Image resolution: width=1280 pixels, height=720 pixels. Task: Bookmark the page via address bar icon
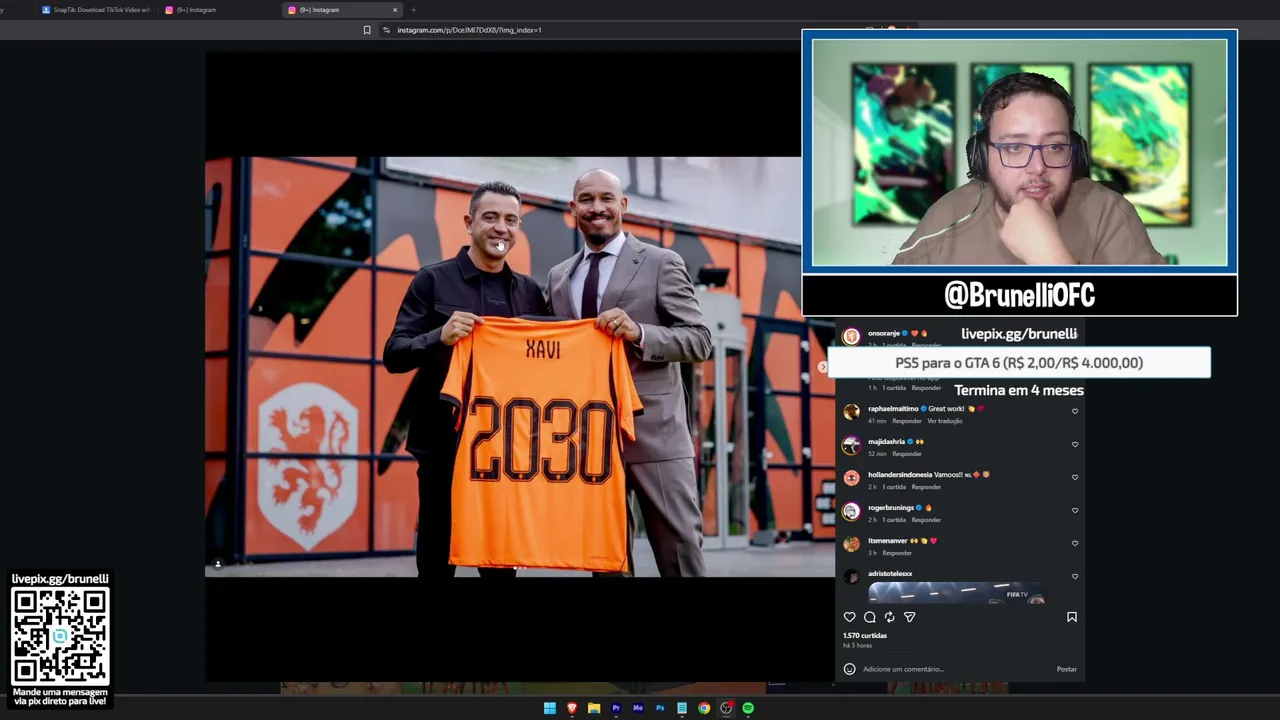tap(367, 30)
